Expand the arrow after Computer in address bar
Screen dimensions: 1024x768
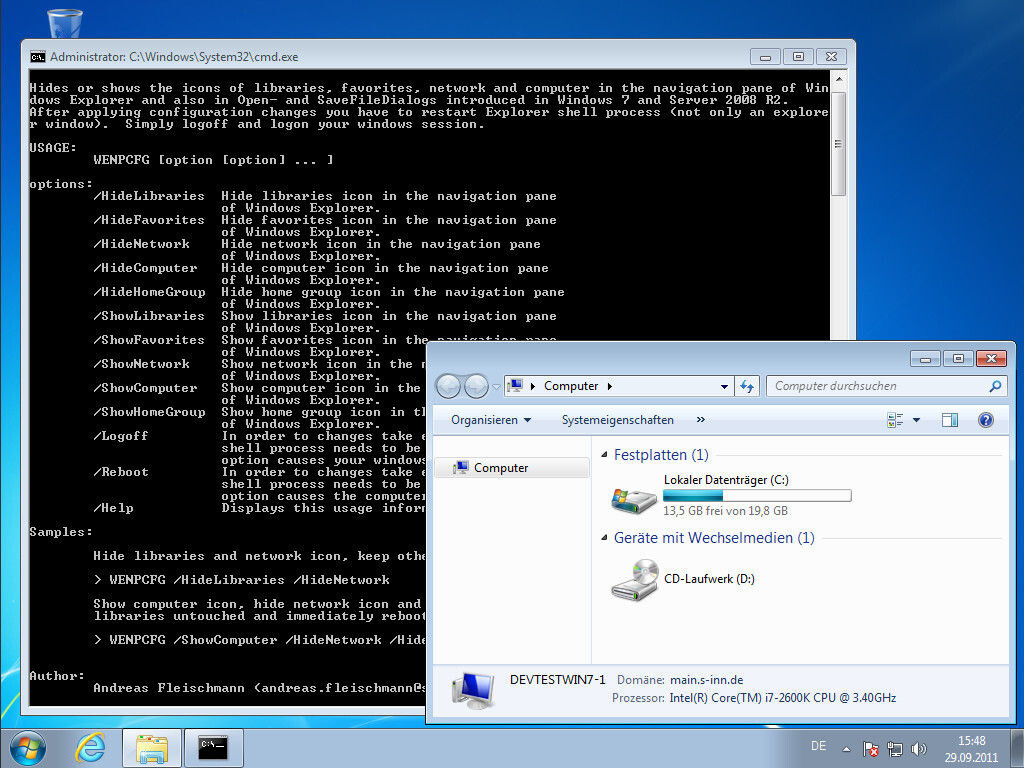tap(609, 386)
